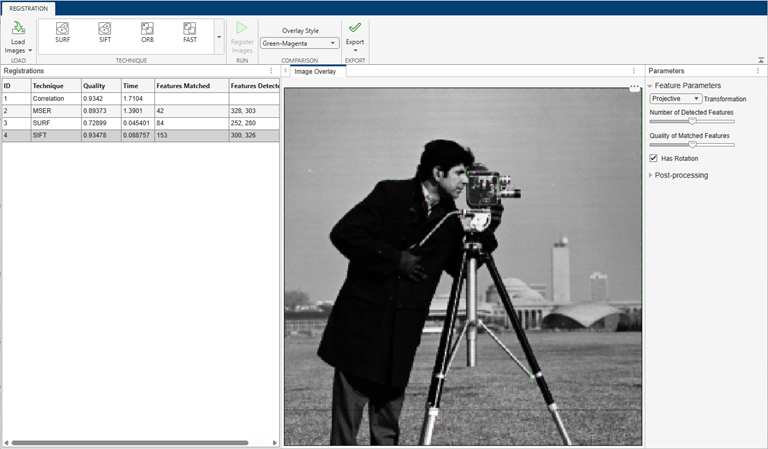This screenshot has height=449, width=768.
Task: Click the Register Images play icon
Action: [241, 27]
